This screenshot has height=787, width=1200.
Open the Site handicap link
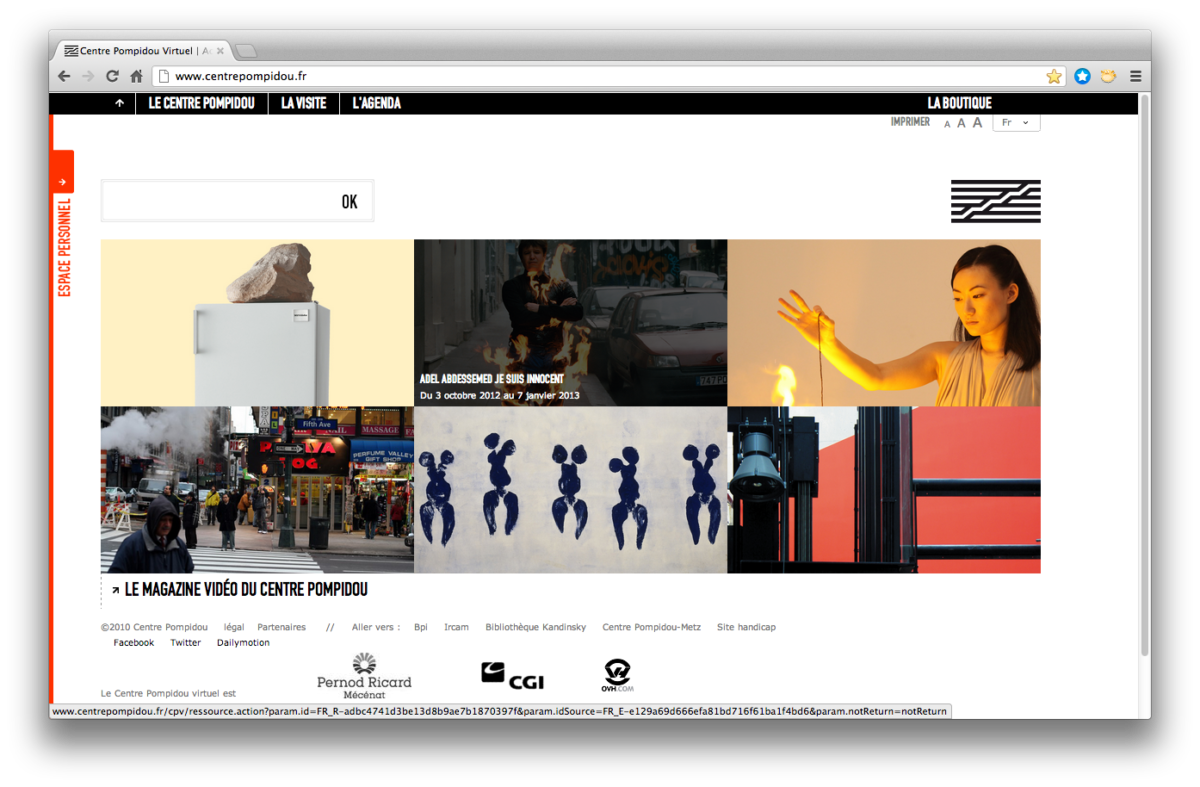746,628
